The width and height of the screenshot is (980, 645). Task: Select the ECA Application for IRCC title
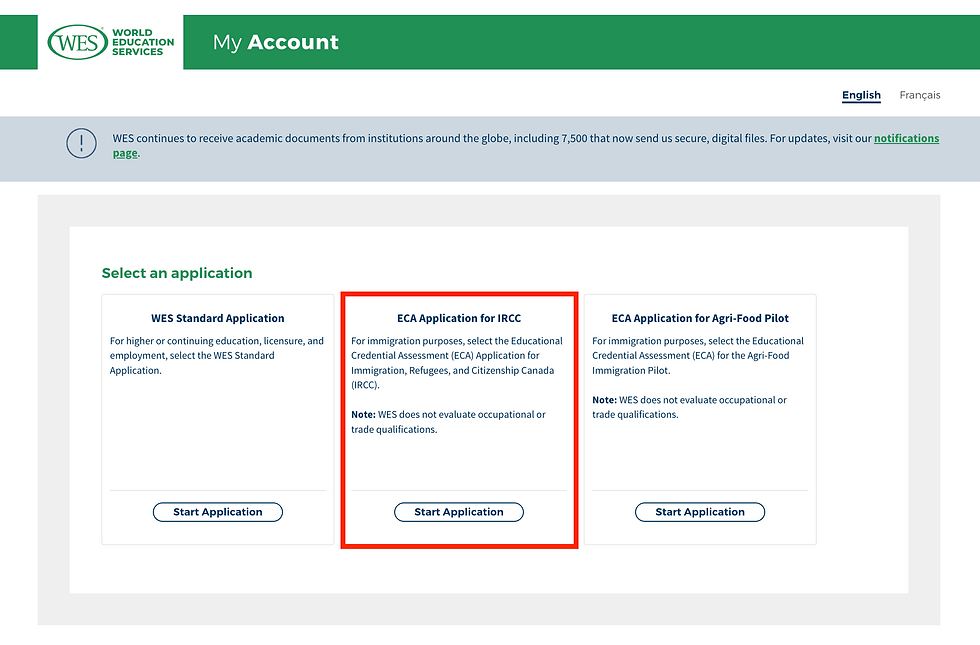tap(459, 319)
